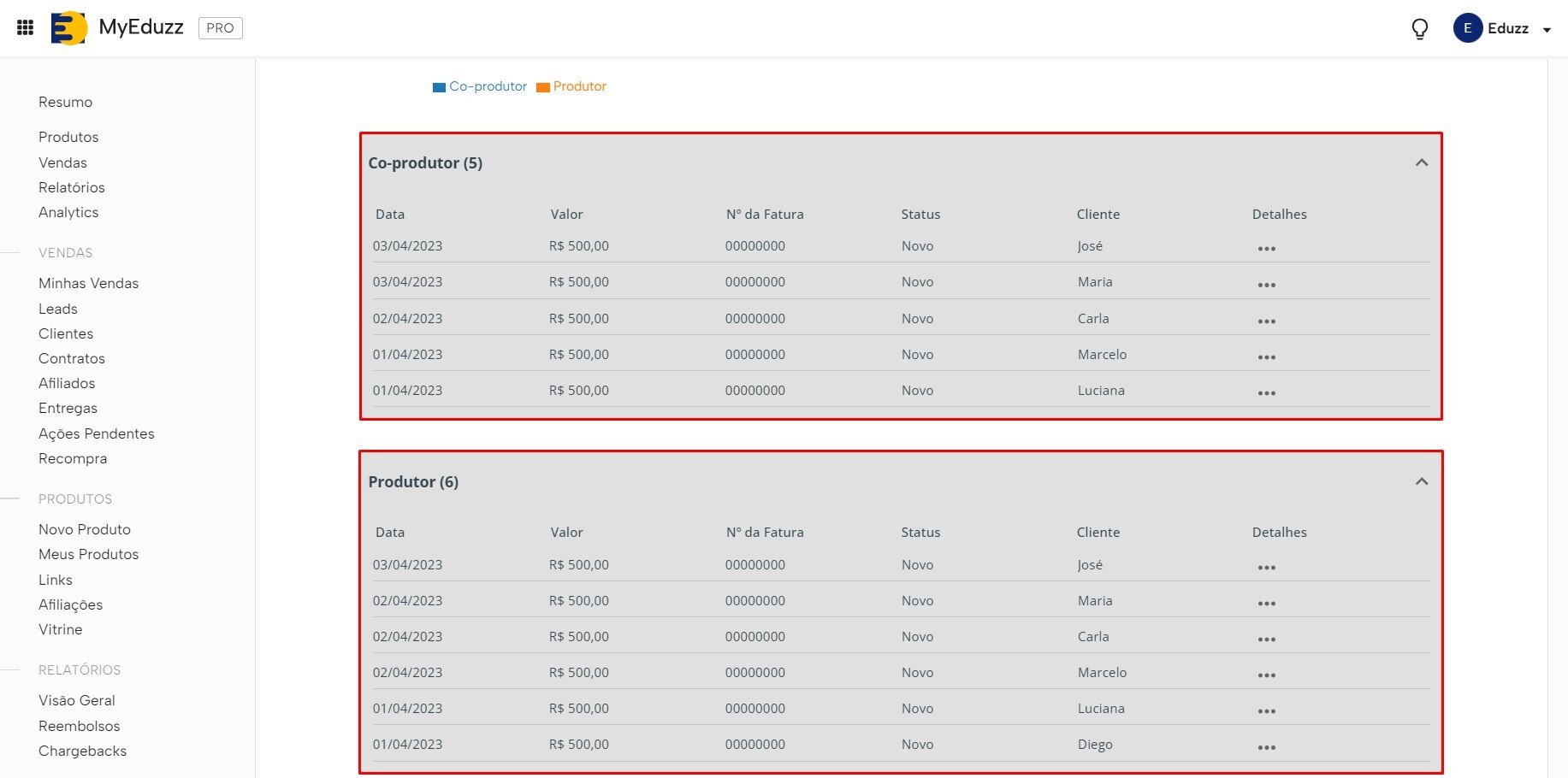1568x778 pixels.
Task: Open details dots for Carla in Co-produtor
Action: point(1266,321)
